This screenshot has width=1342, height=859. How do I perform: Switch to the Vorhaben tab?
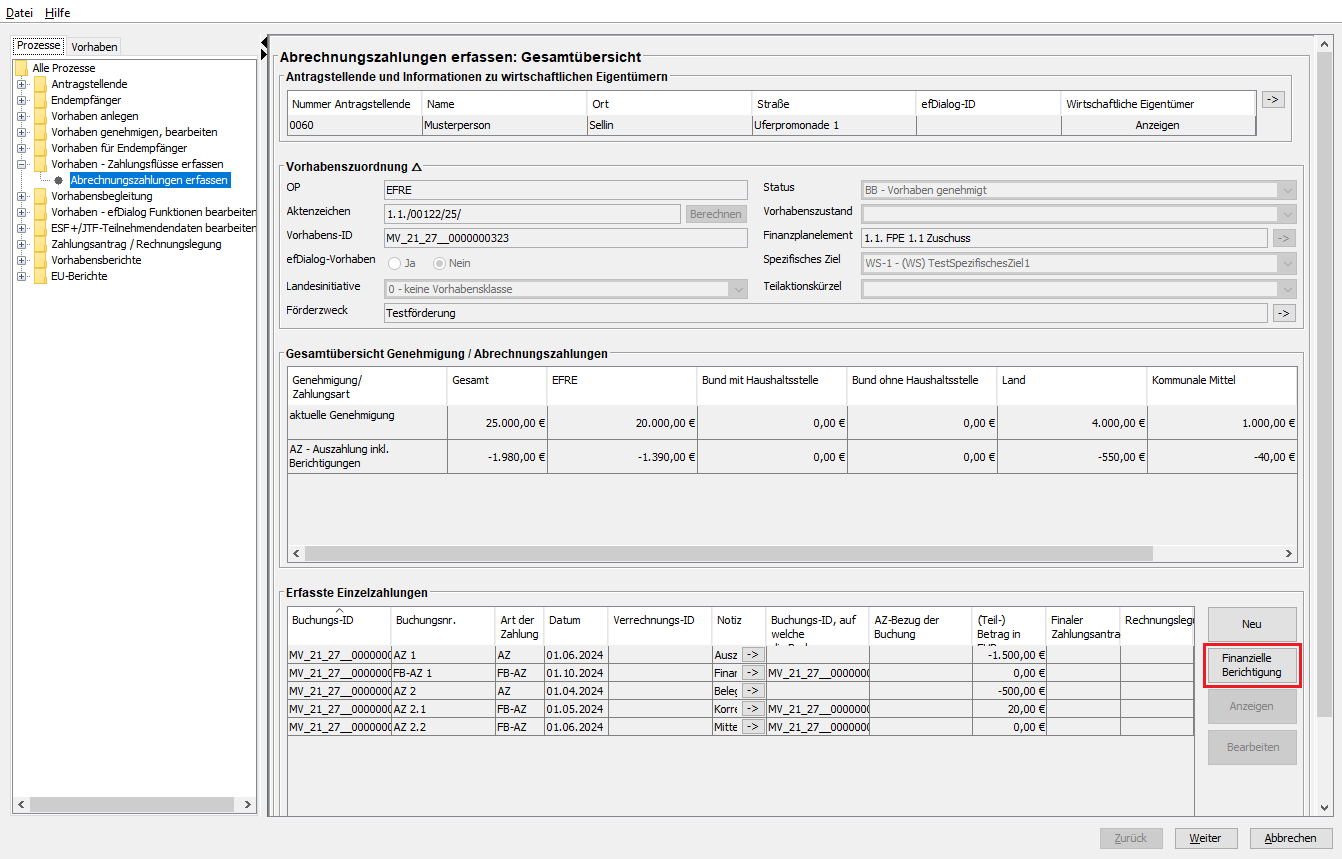click(x=94, y=47)
